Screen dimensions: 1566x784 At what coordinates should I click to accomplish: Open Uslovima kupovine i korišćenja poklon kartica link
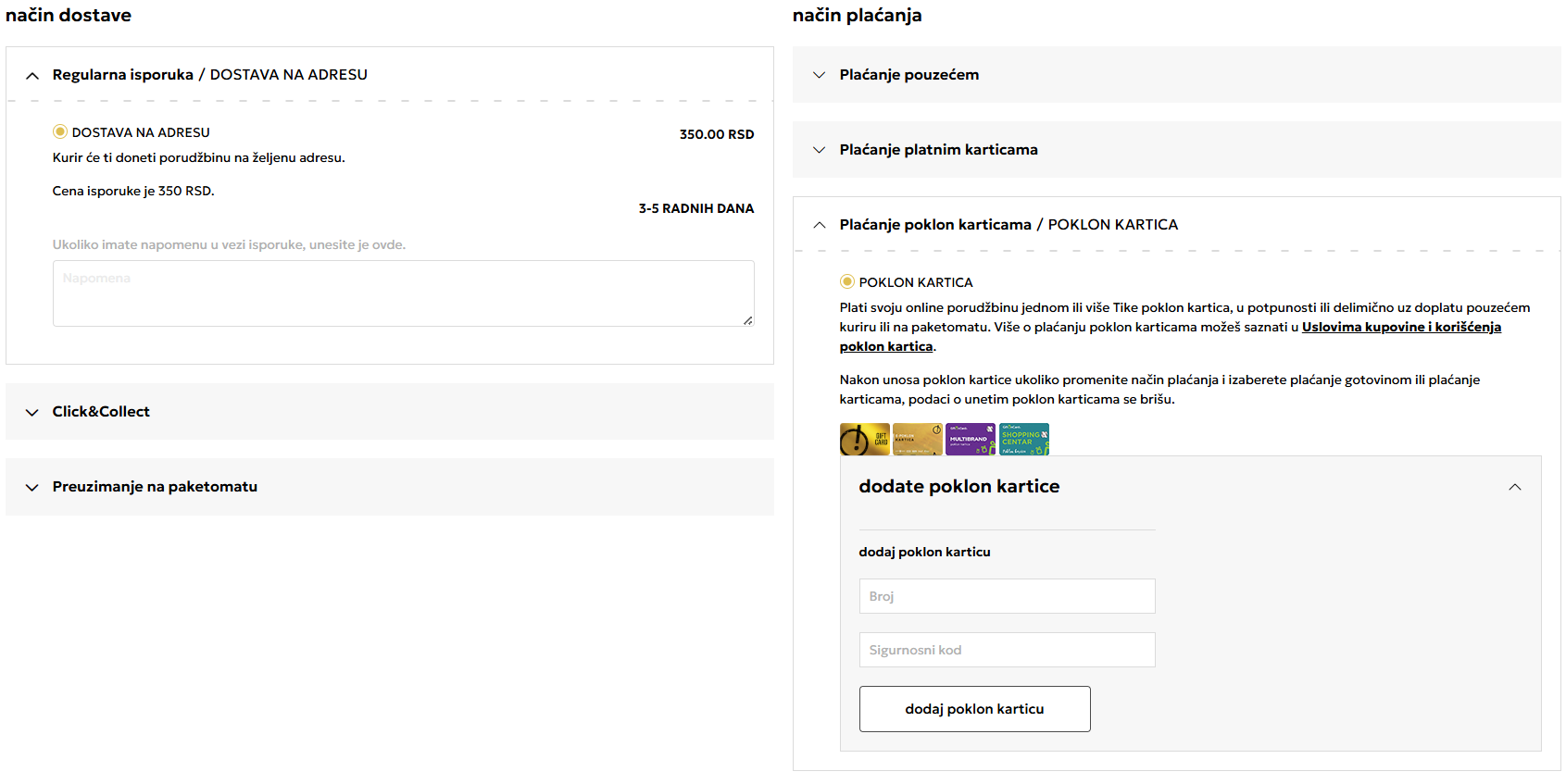1402,327
